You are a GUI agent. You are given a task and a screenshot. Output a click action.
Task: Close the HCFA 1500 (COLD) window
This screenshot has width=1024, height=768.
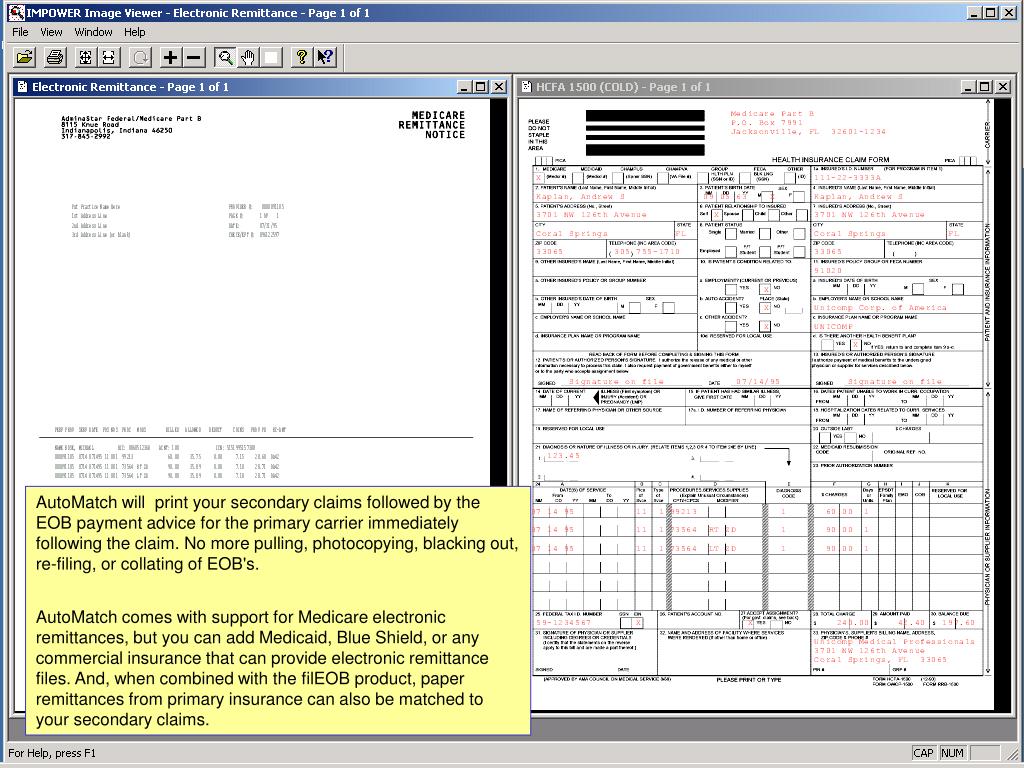click(x=1002, y=87)
